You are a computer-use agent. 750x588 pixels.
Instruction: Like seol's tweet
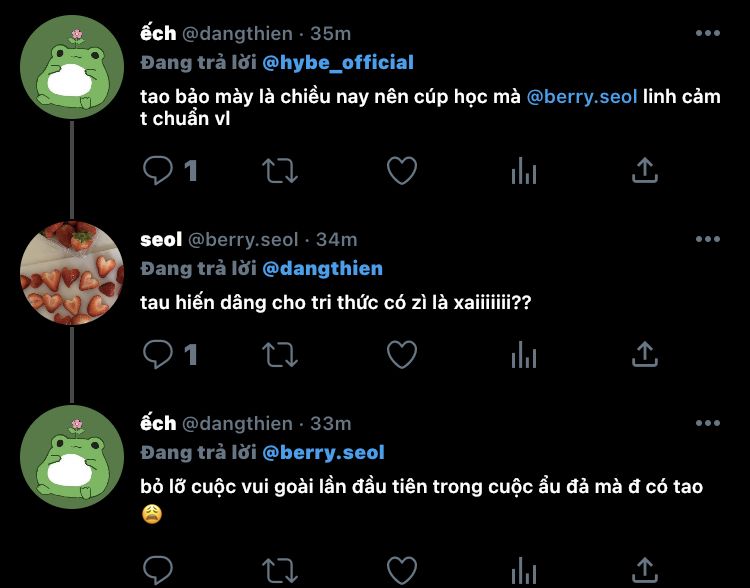tap(401, 354)
